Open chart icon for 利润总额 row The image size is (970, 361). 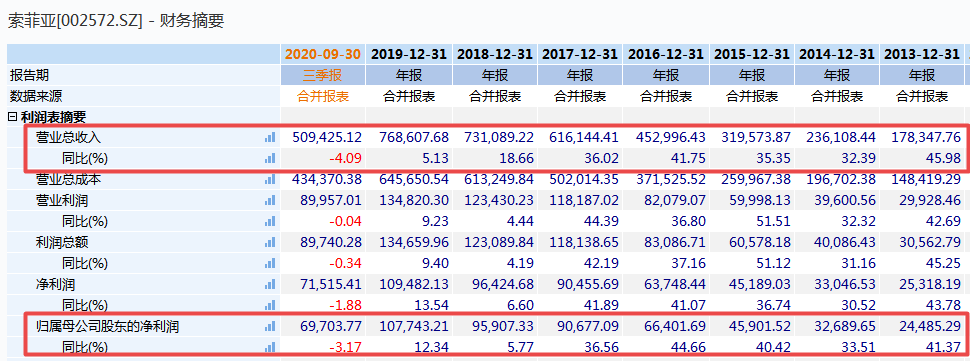click(x=270, y=242)
